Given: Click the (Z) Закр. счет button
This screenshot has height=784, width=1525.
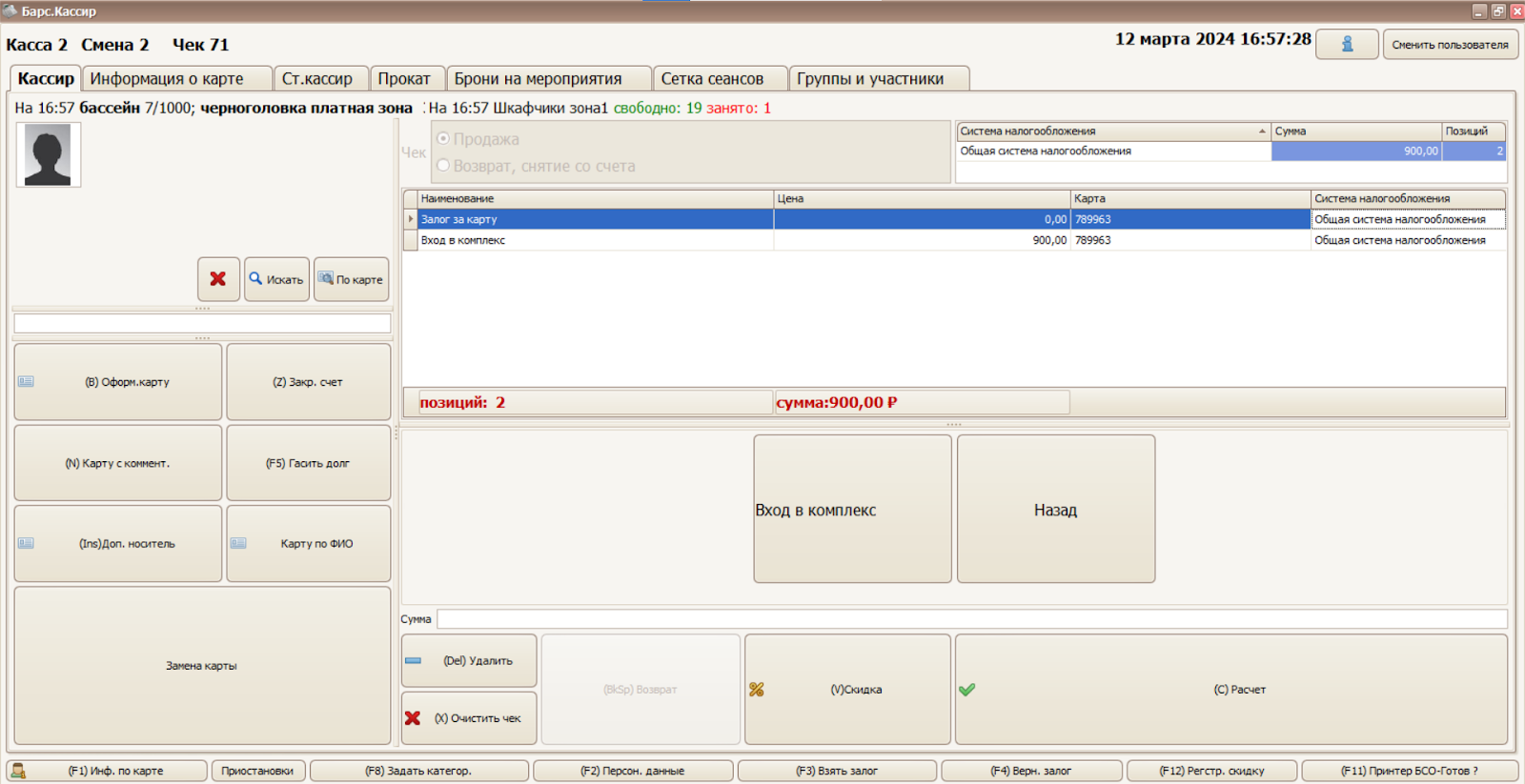Looking at the screenshot, I should point(309,382).
